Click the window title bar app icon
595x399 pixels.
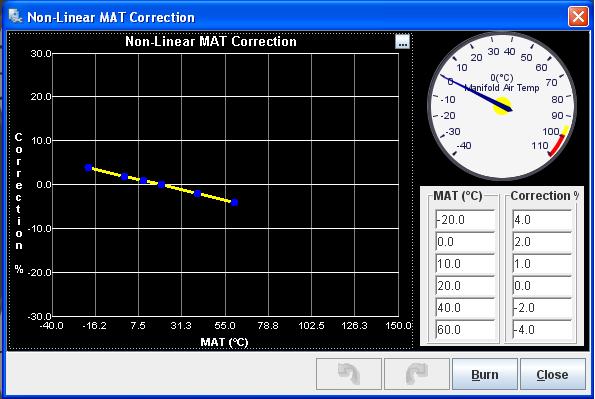tap(16, 16)
